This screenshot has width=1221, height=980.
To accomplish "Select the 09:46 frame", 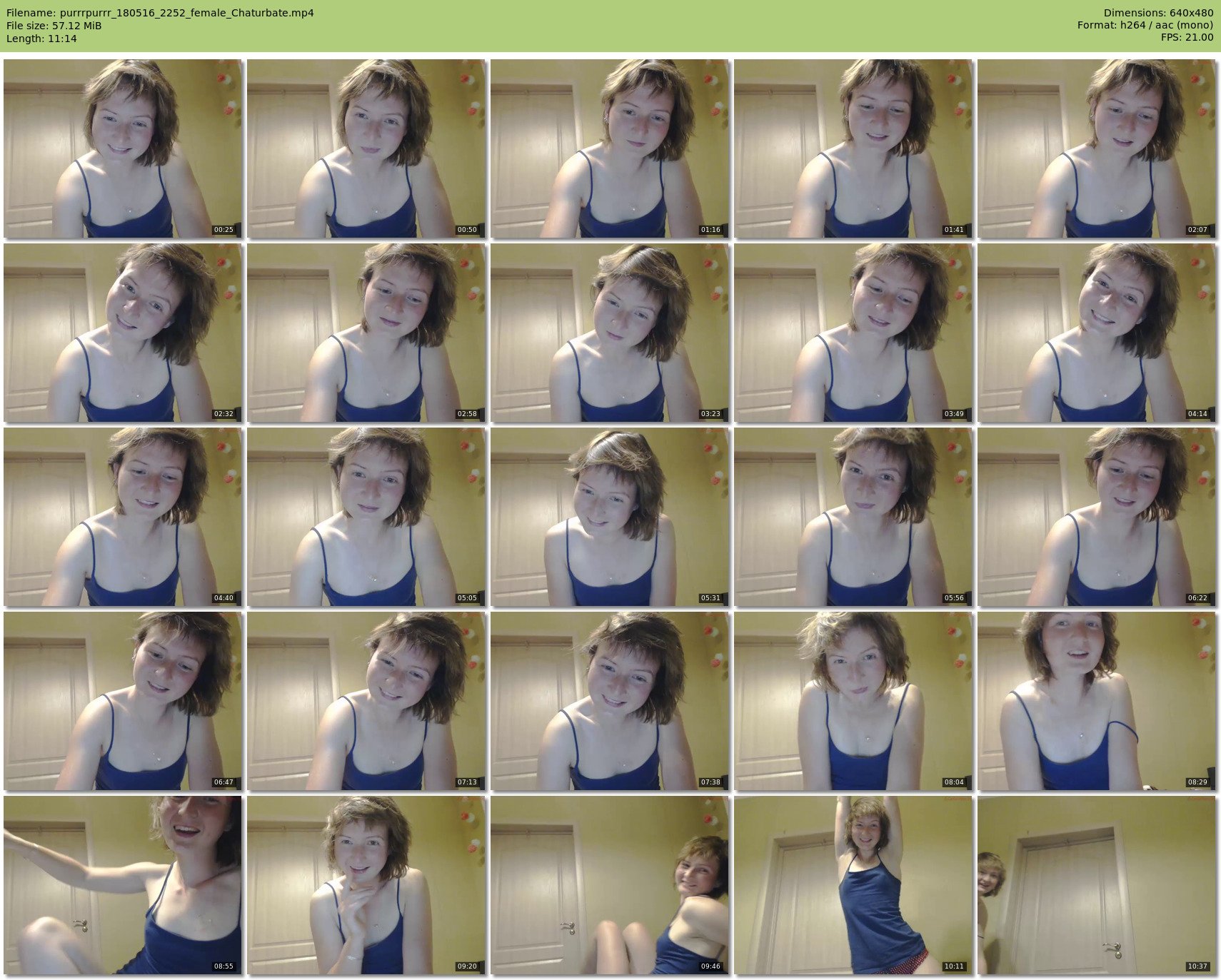I will 610,885.
